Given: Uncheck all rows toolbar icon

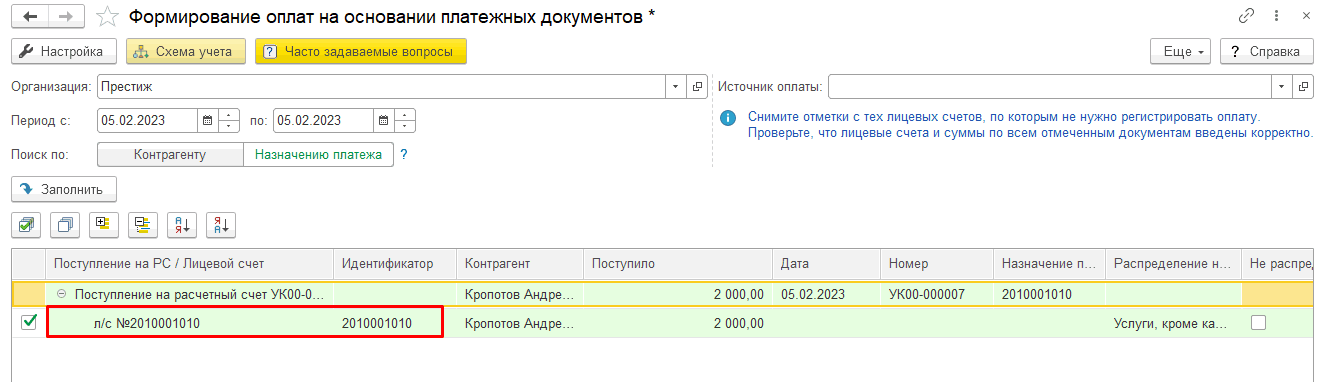Looking at the screenshot, I should point(66,225).
